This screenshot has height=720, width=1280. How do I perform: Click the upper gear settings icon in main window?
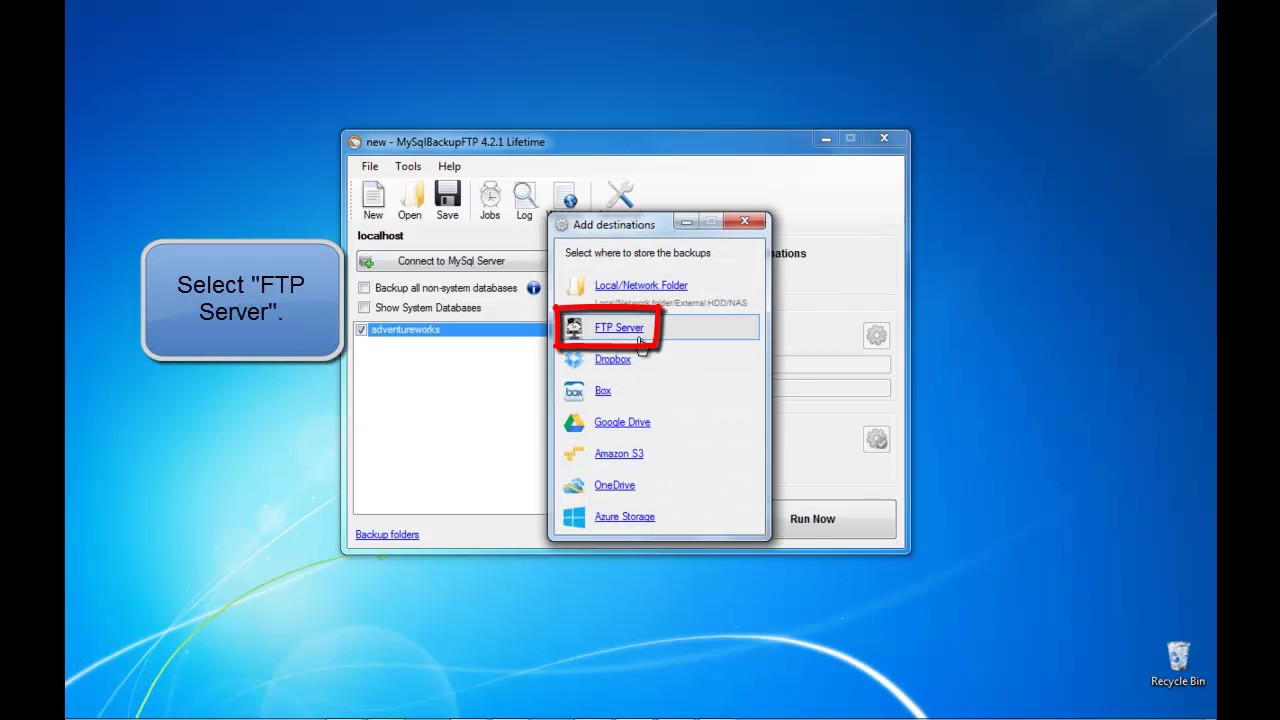[x=877, y=335]
